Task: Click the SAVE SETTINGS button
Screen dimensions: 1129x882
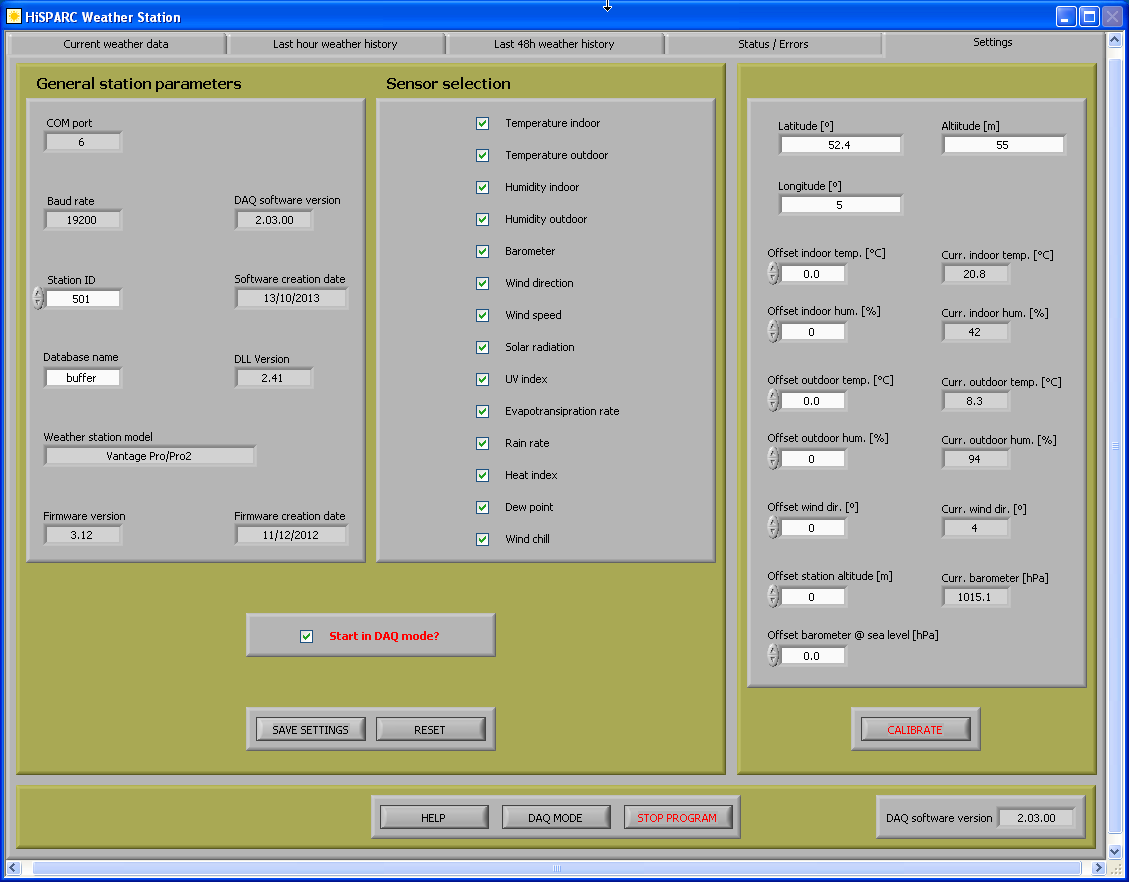Action: click(x=310, y=729)
